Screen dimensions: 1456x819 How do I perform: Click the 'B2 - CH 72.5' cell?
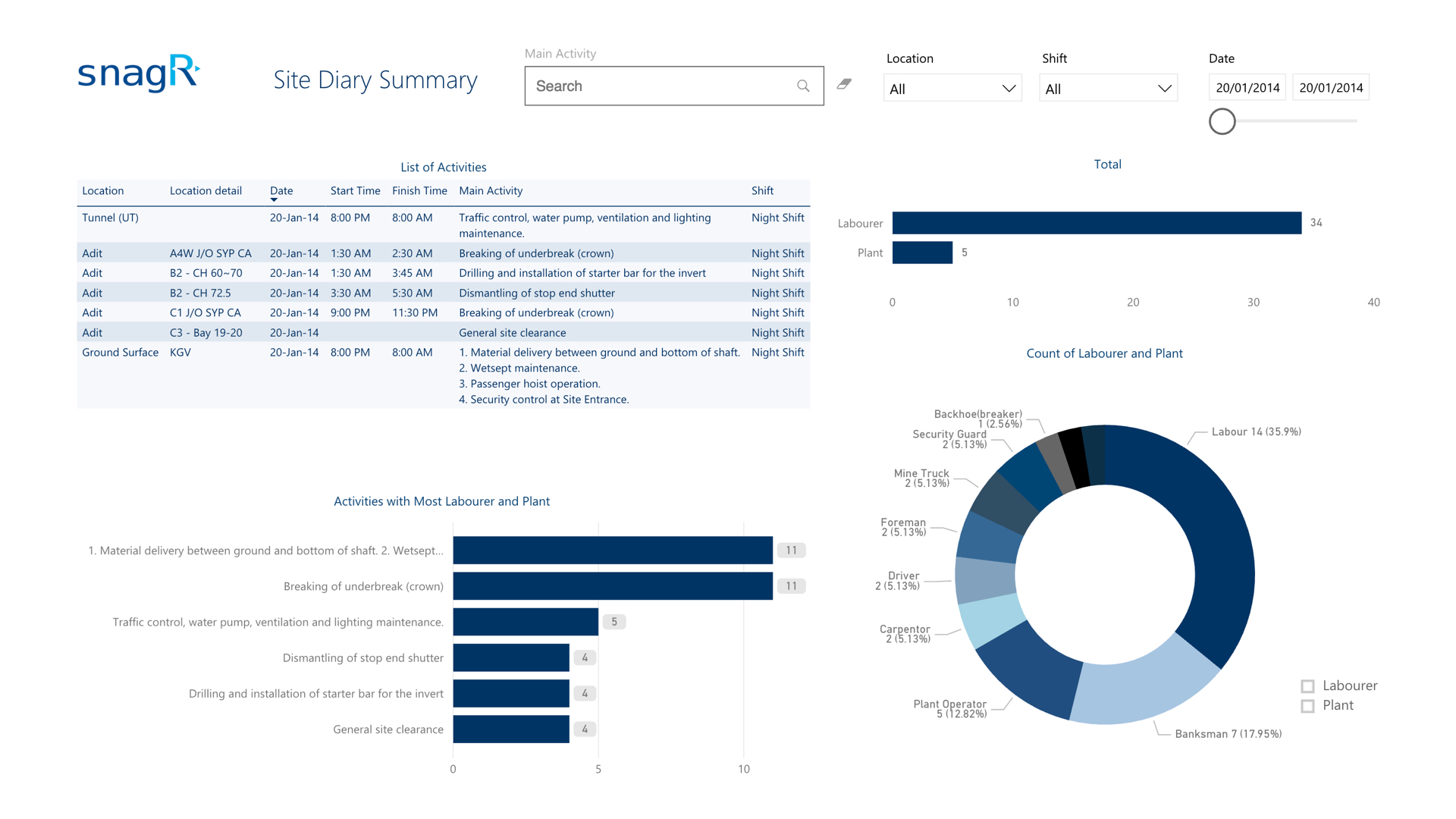(x=200, y=293)
